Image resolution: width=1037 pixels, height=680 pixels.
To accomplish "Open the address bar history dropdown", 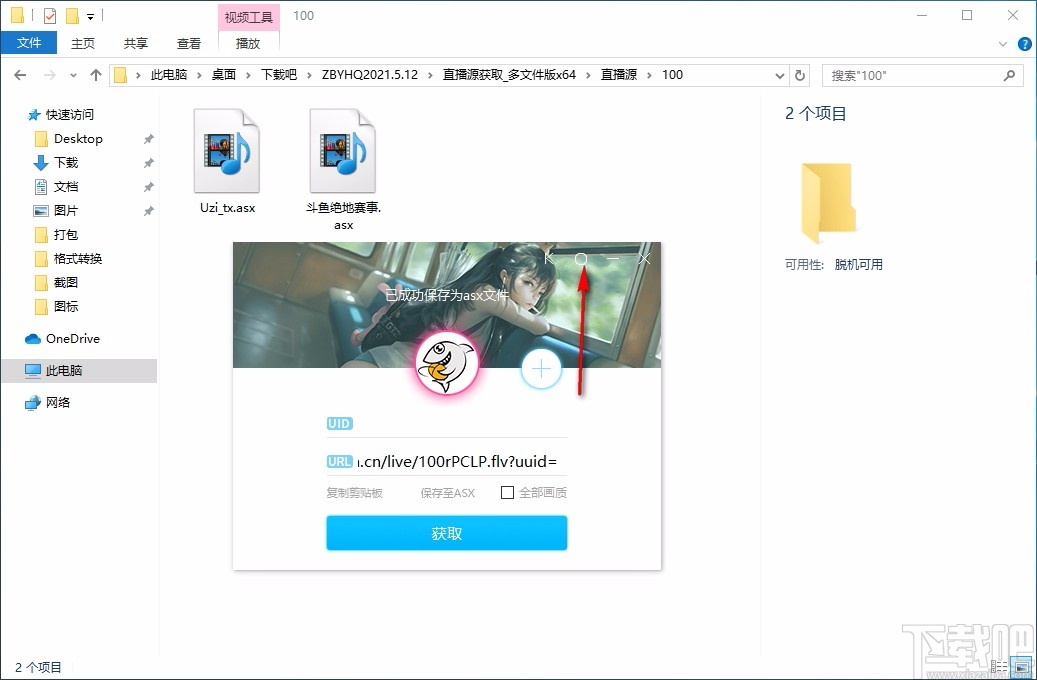I will (780, 74).
